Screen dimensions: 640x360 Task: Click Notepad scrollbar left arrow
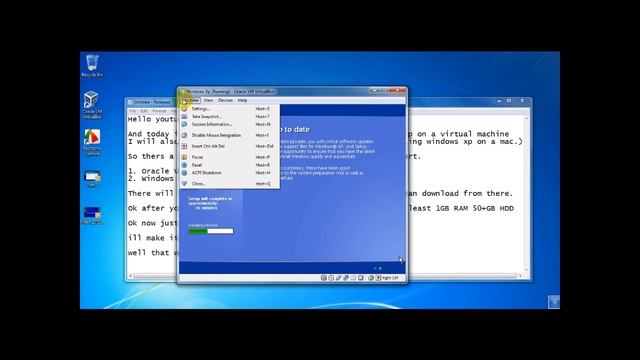point(131,276)
